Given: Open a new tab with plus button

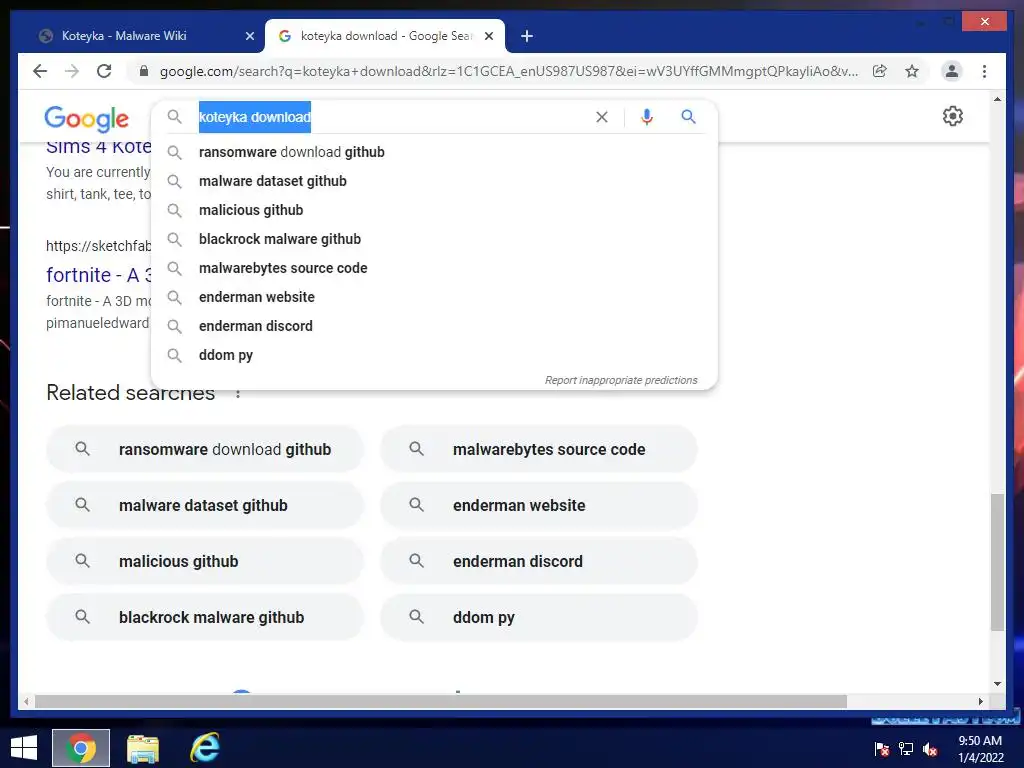Looking at the screenshot, I should click(527, 36).
